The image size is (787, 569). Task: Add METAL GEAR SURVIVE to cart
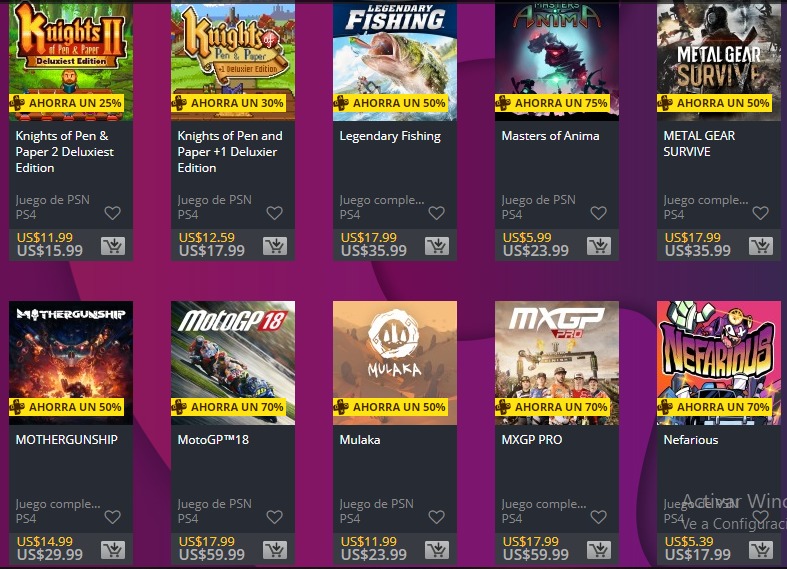pyautogui.click(x=761, y=246)
